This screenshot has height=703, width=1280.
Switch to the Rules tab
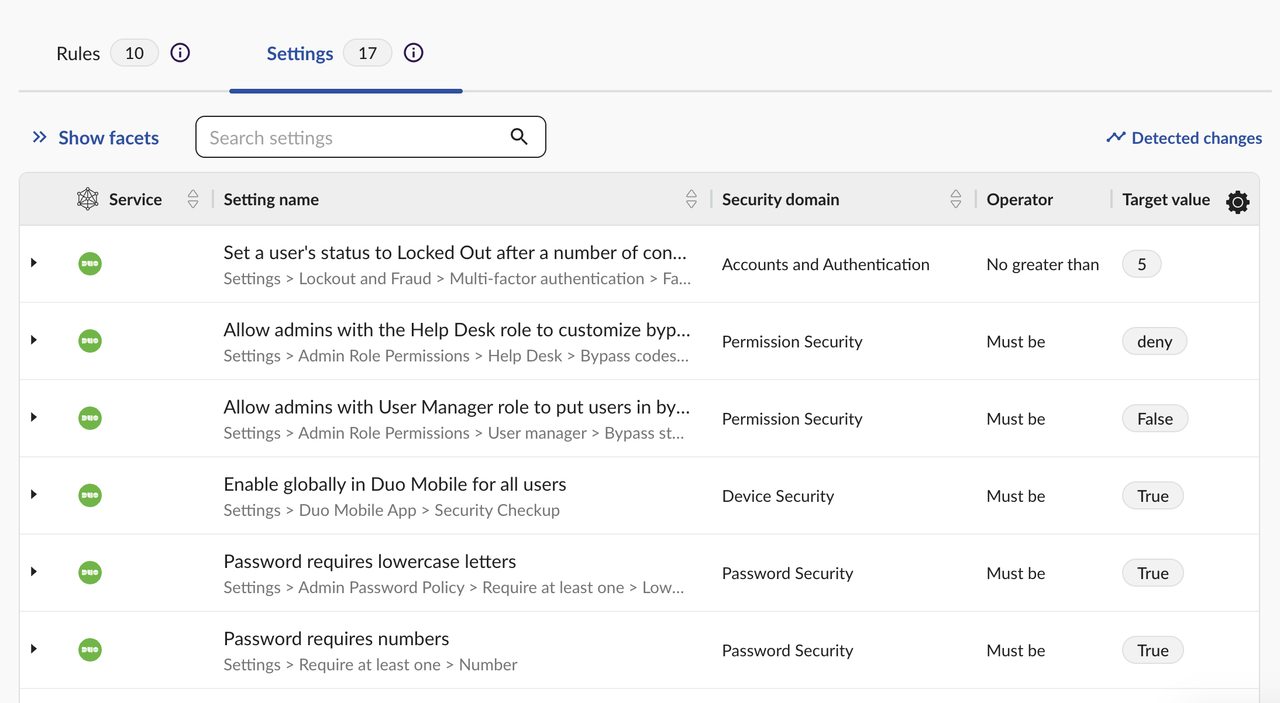pyautogui.click(x=78, y=54)
